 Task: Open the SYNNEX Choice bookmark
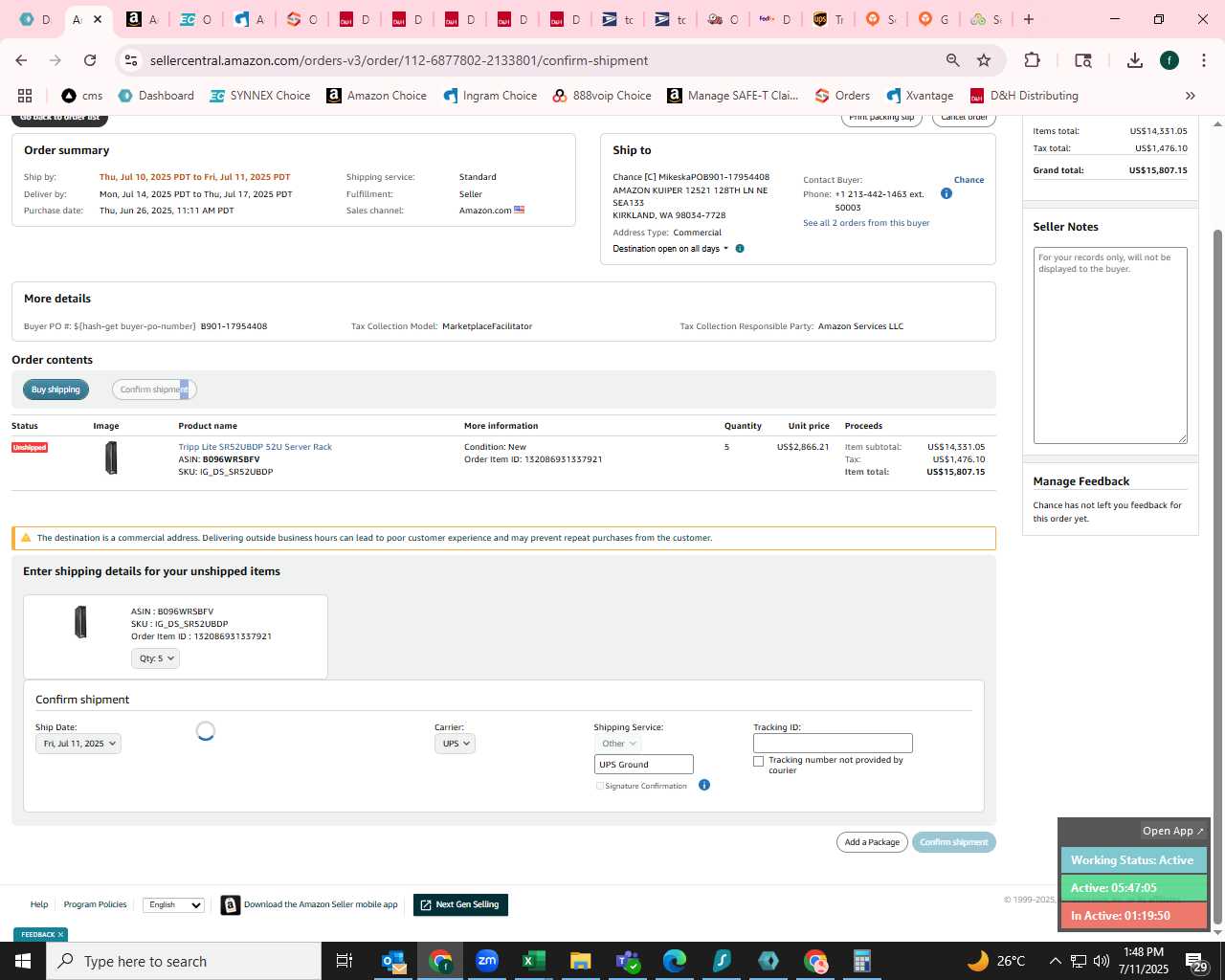260,96
